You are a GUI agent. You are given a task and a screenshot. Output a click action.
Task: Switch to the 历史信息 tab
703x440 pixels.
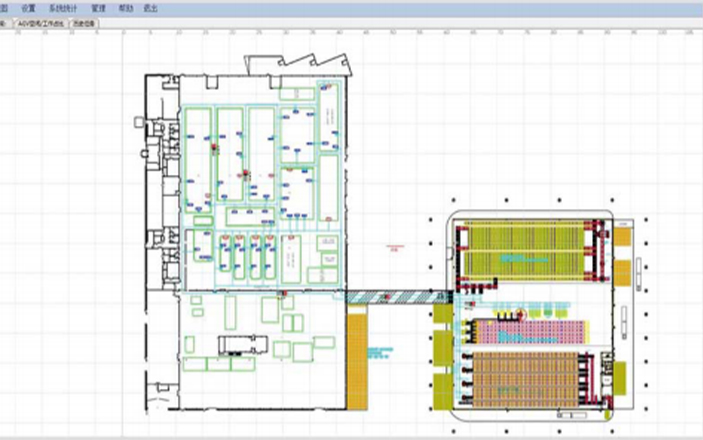pyautogui.click(x=85, y=20)
